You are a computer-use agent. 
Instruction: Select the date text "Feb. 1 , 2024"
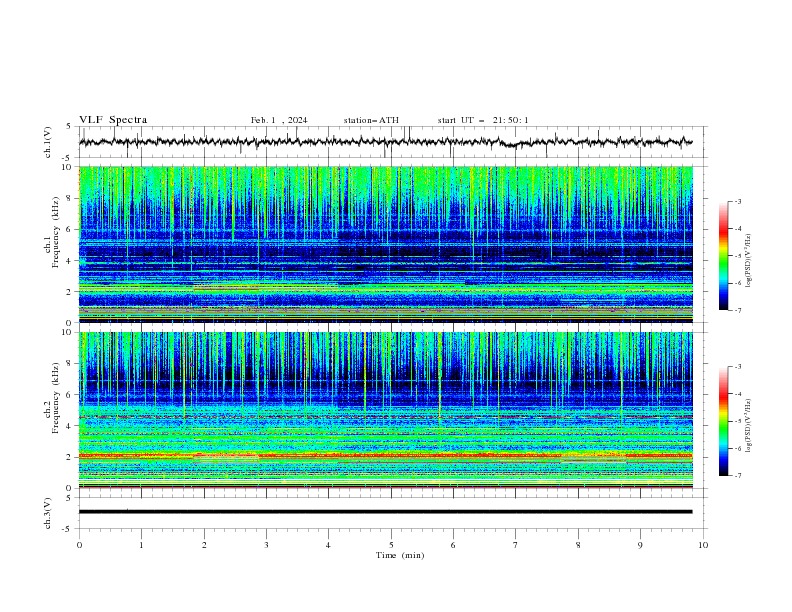pyautogui.click(x=279, y=120)
